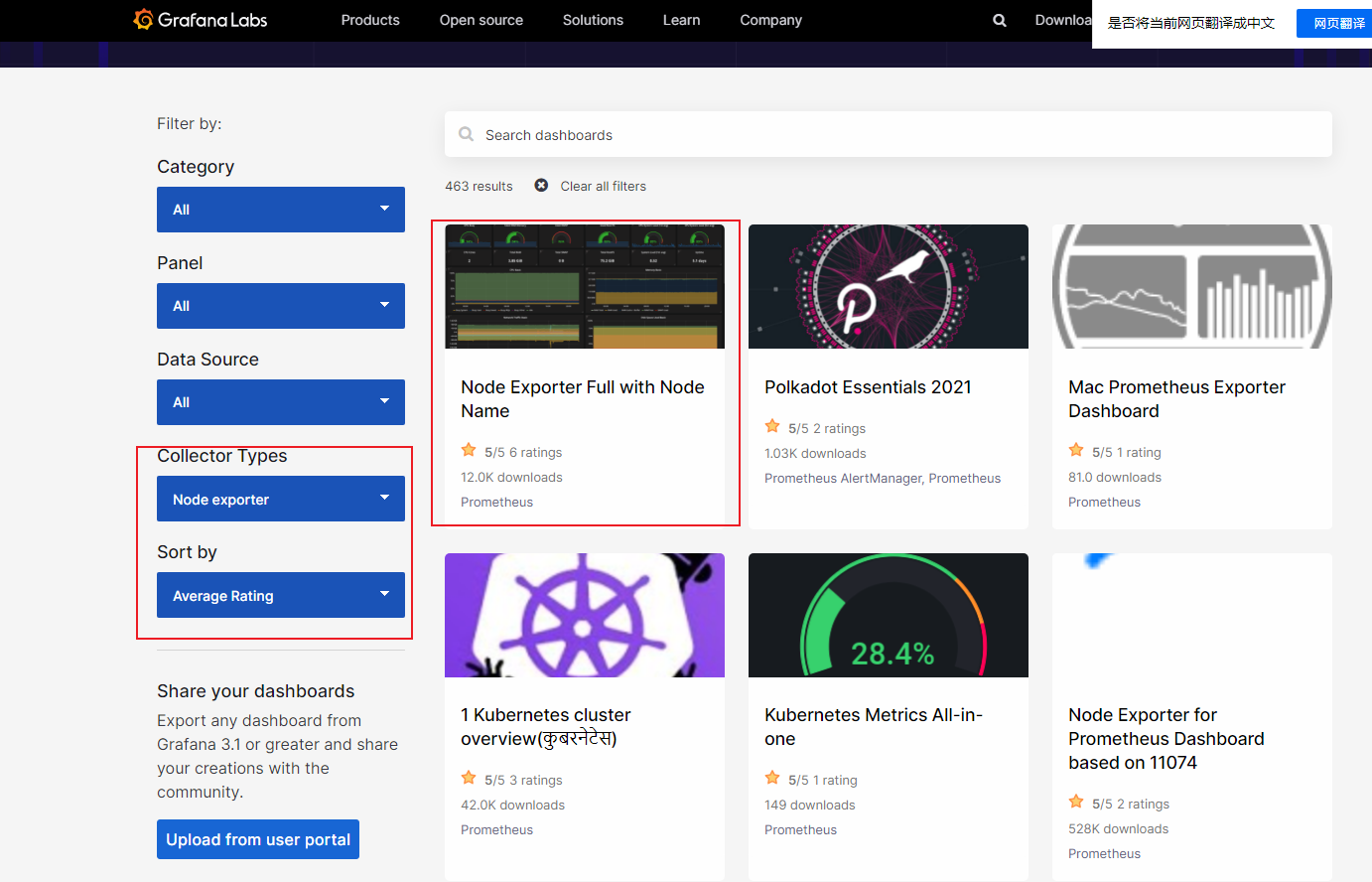
Task: Click '528K downloads' text
Action: (1118, 828)
